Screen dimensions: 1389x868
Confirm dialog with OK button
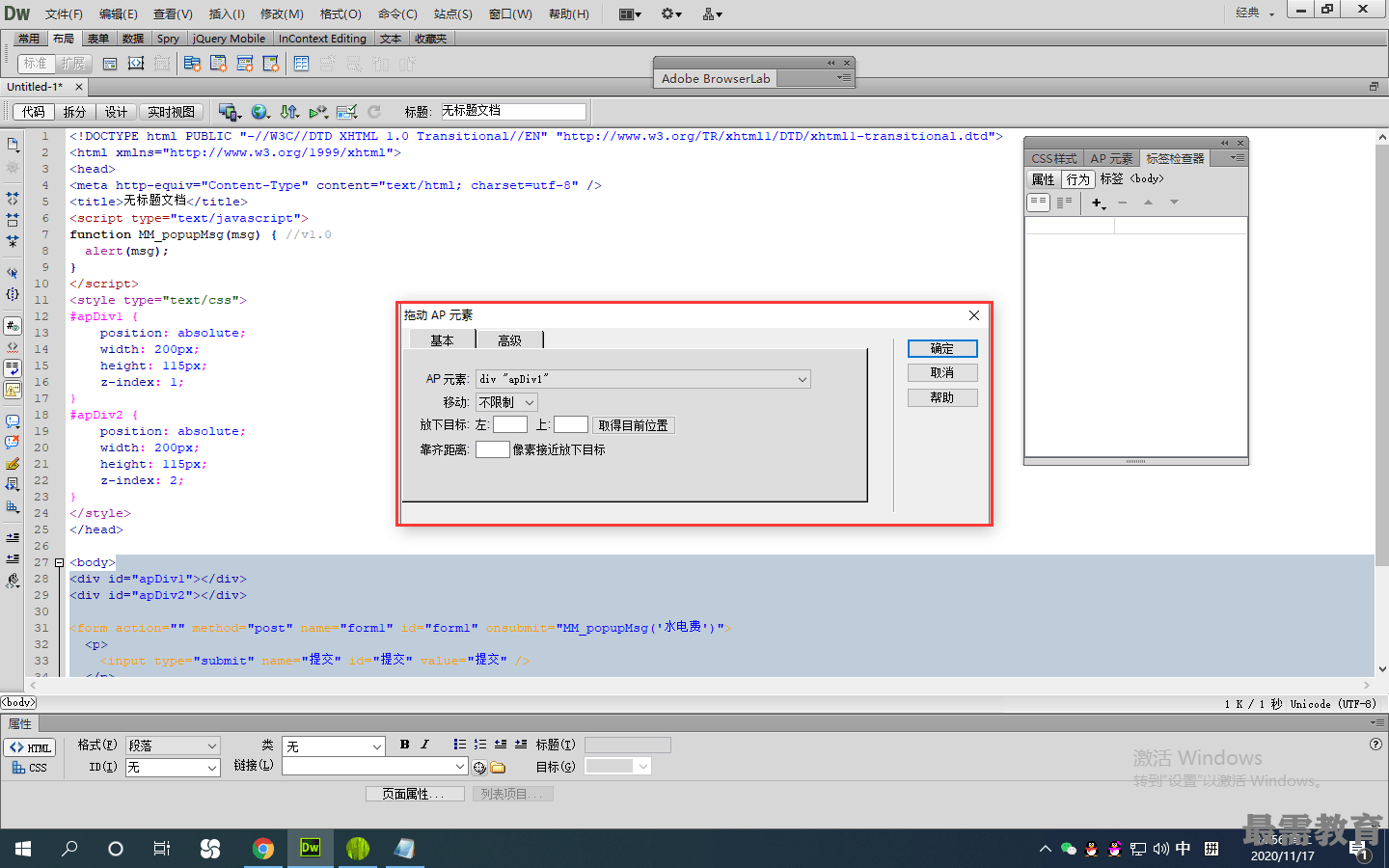coord(942,348)
